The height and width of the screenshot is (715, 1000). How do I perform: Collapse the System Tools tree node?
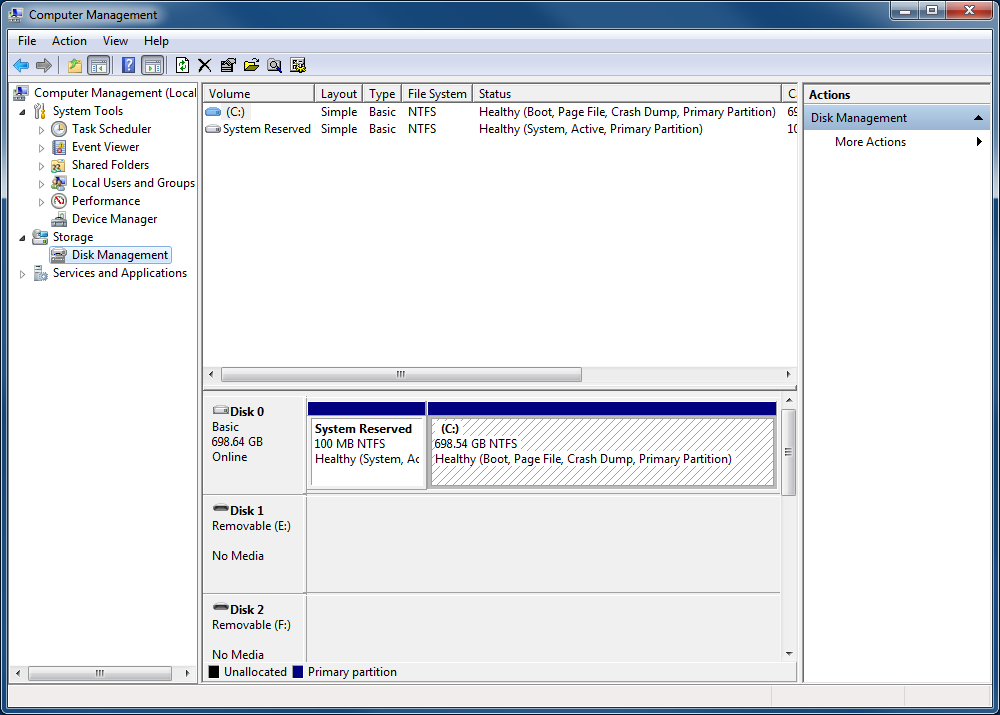[22, 112]
